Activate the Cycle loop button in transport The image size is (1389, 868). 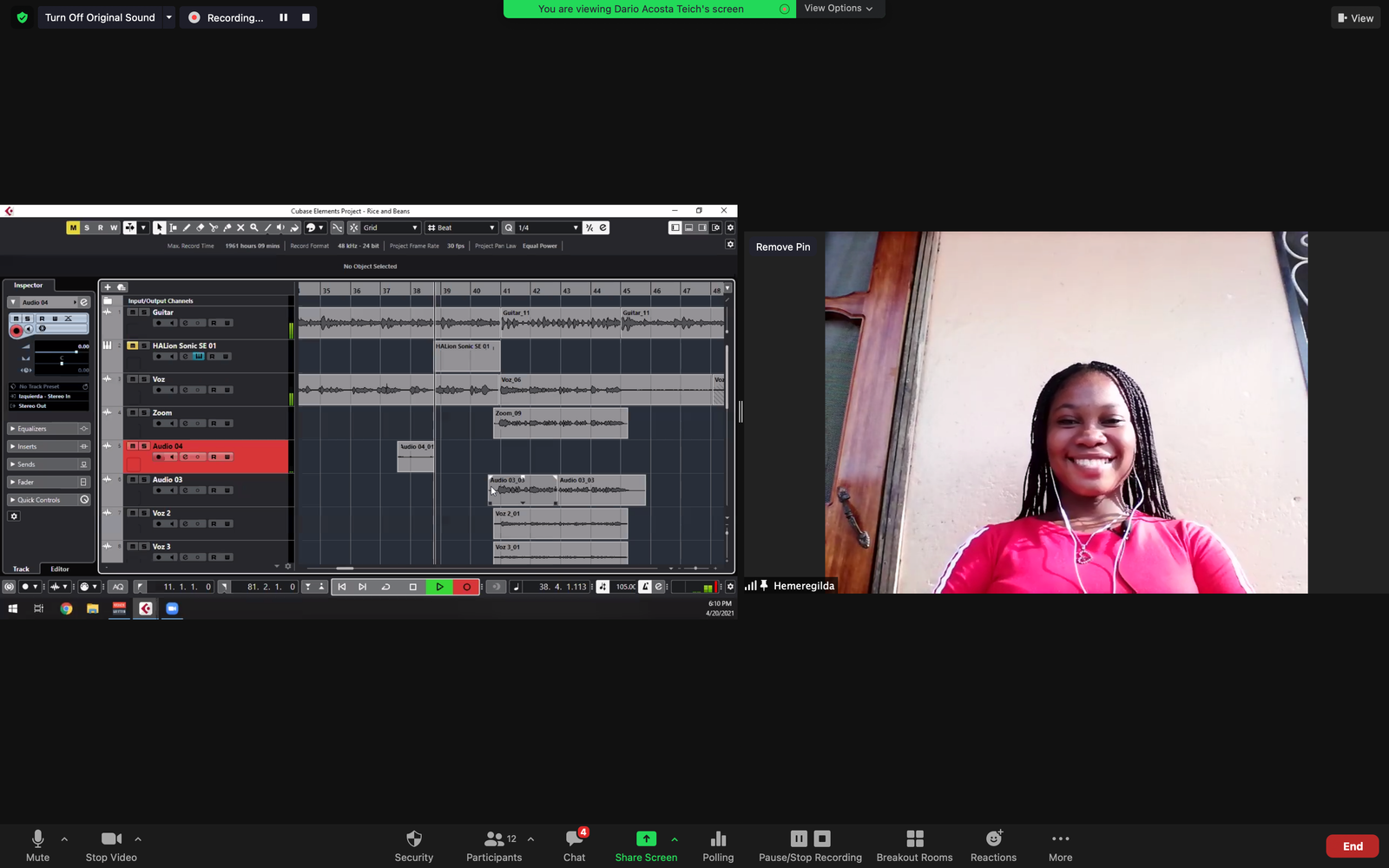click(x=386, y=587)
